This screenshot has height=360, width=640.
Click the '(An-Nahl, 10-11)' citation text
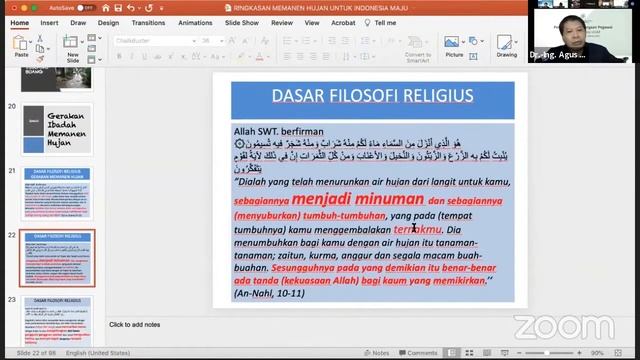tap(269, 293)
